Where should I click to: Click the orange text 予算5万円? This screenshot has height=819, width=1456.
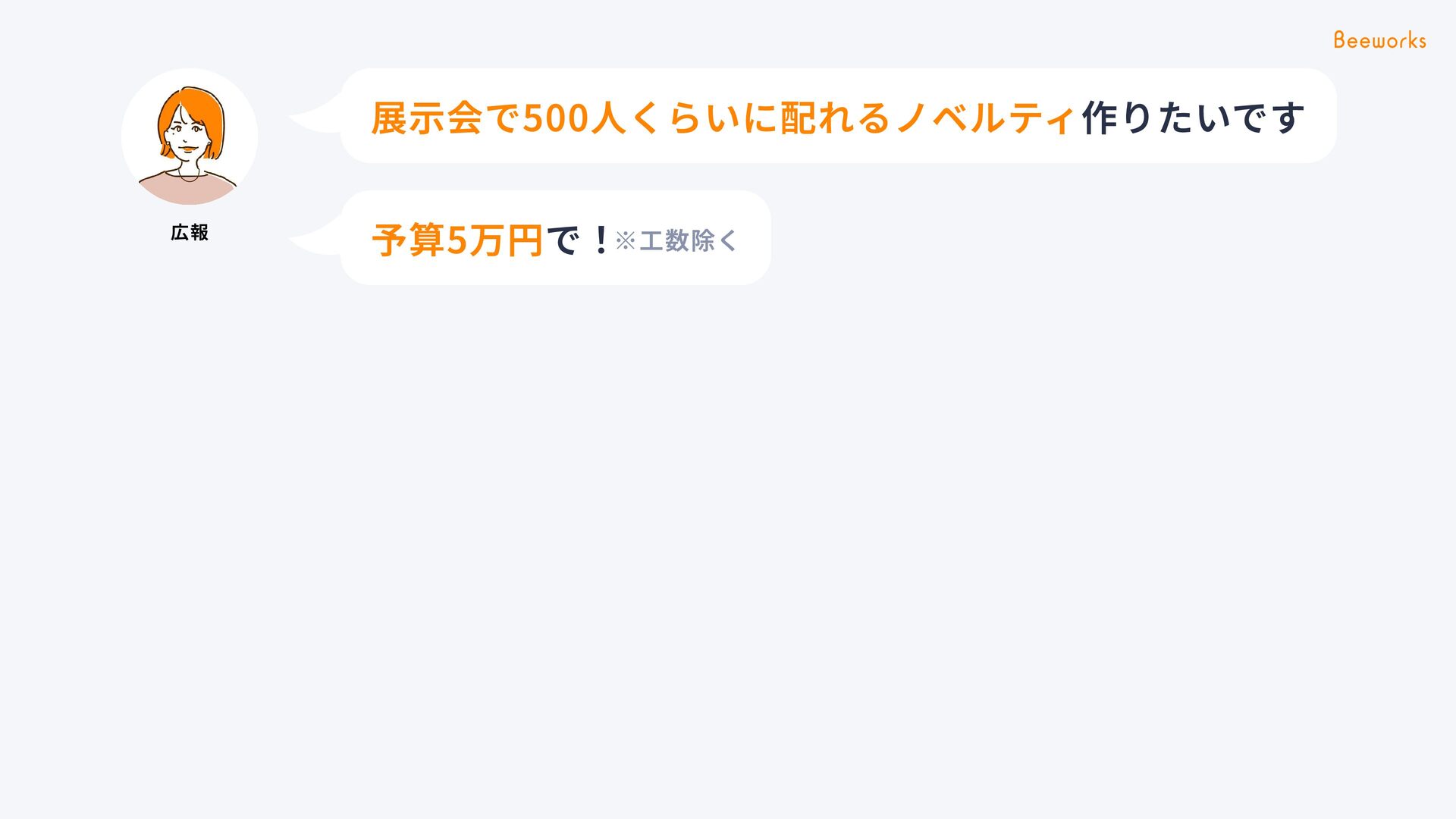[x=457, y=240]
